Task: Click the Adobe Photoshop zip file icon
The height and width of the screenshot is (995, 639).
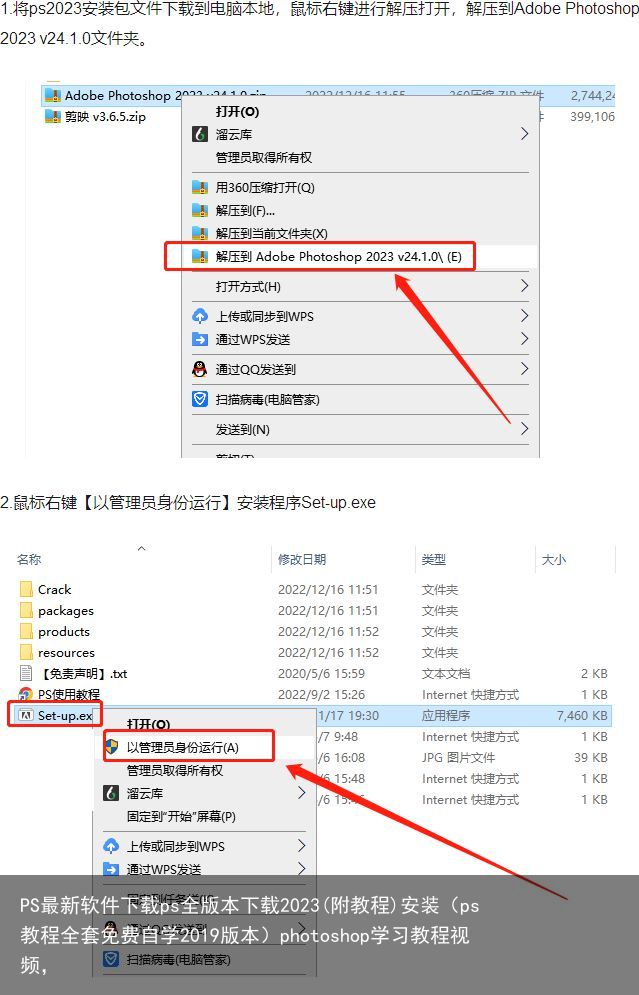Action: [53, 96]
